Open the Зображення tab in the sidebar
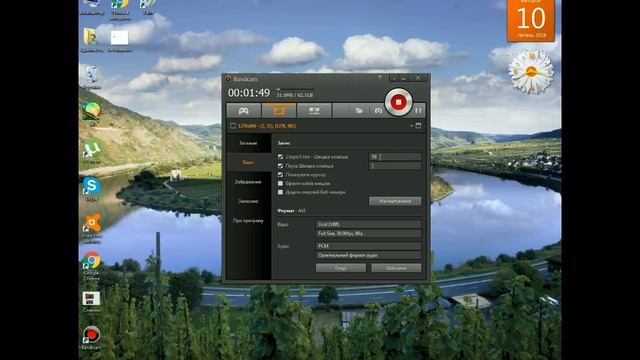640x360 pixels. point(248,182)
